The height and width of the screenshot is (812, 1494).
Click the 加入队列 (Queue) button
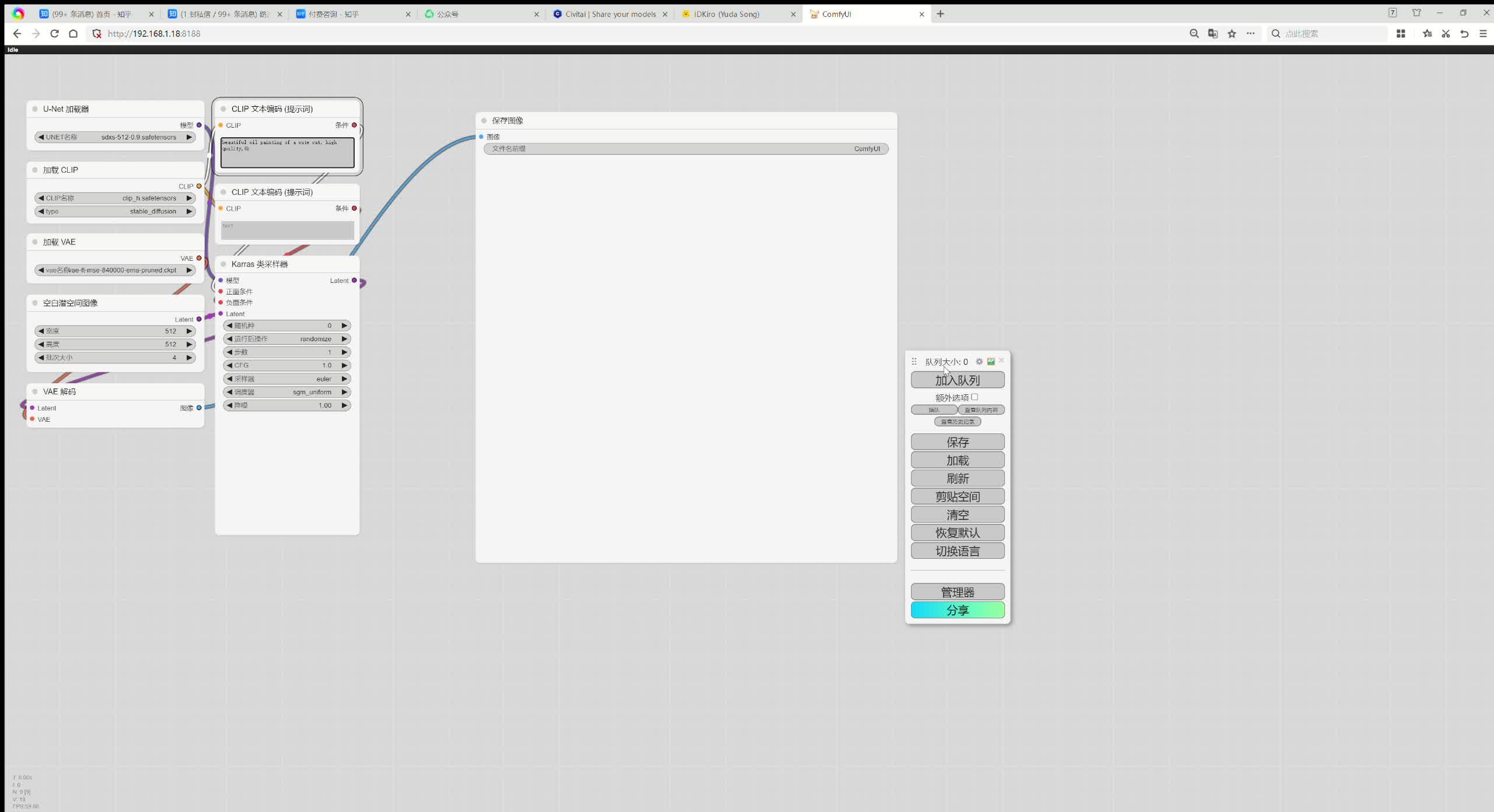[x=956, y=379]
